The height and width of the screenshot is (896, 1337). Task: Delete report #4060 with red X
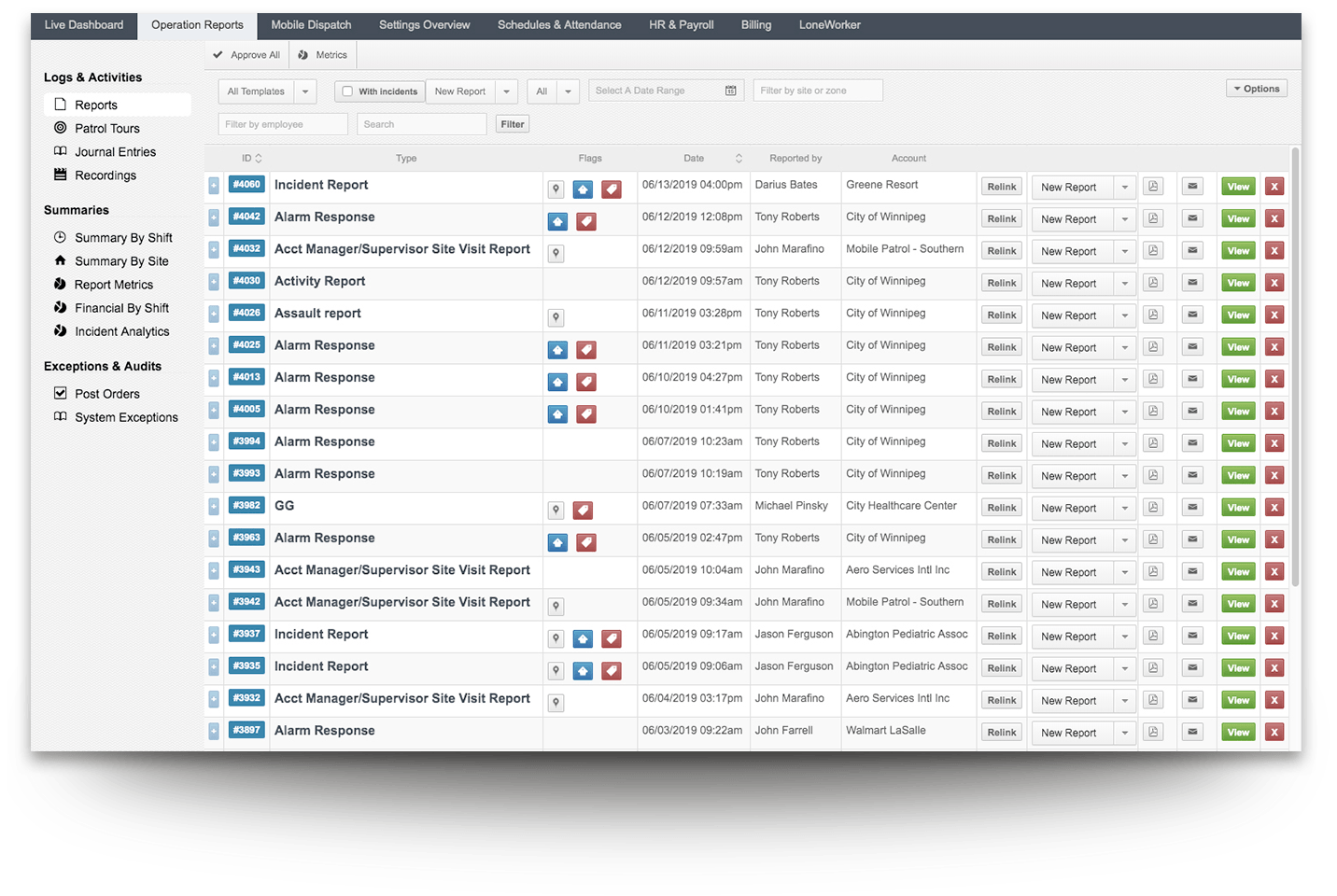point(1274,187)
